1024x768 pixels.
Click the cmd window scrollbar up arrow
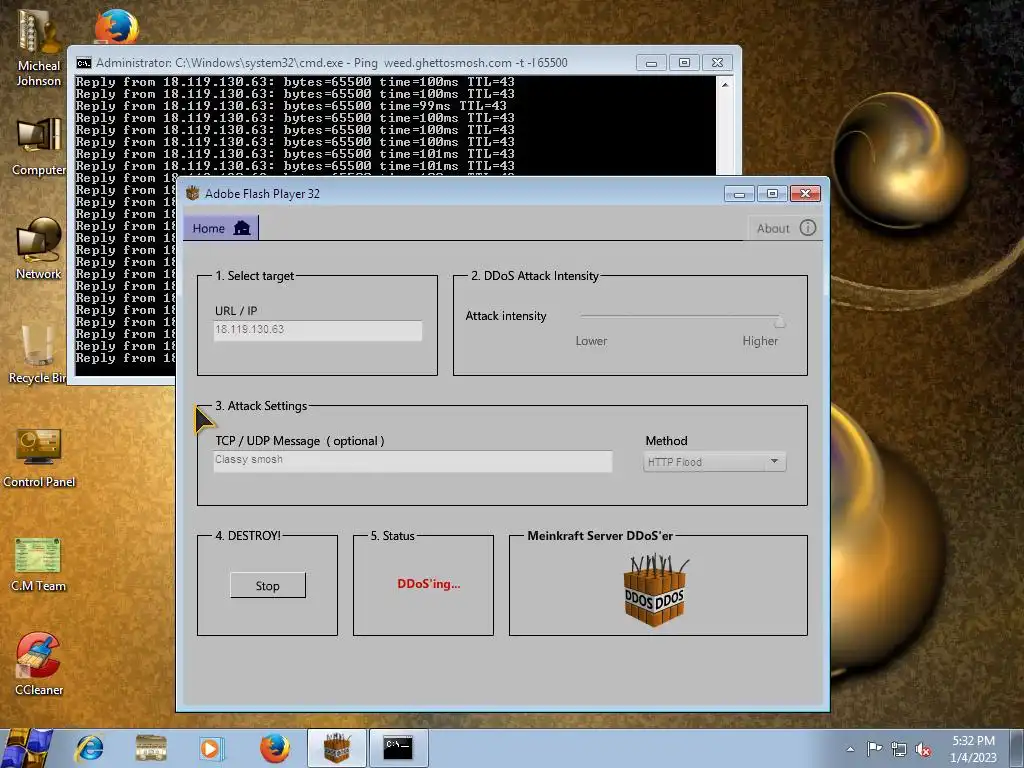pos(725,85)
